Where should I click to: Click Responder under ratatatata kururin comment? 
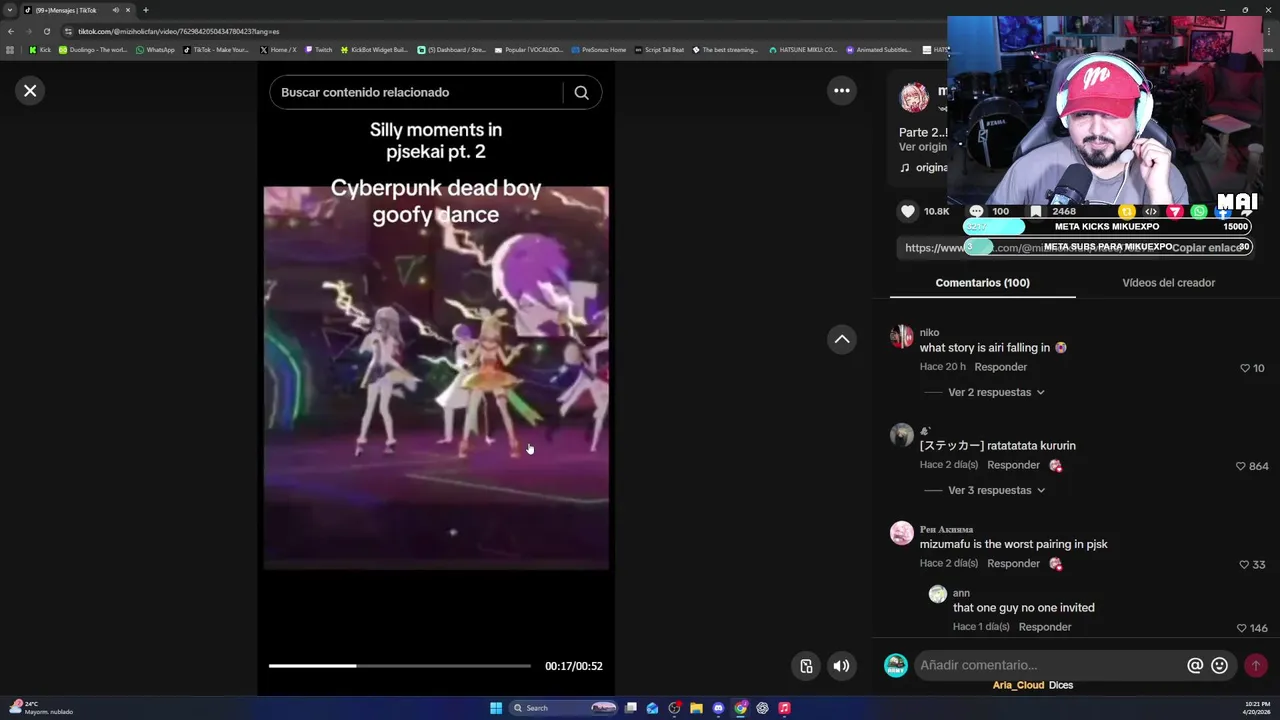pyautogui.click(x=1013, y=465)
